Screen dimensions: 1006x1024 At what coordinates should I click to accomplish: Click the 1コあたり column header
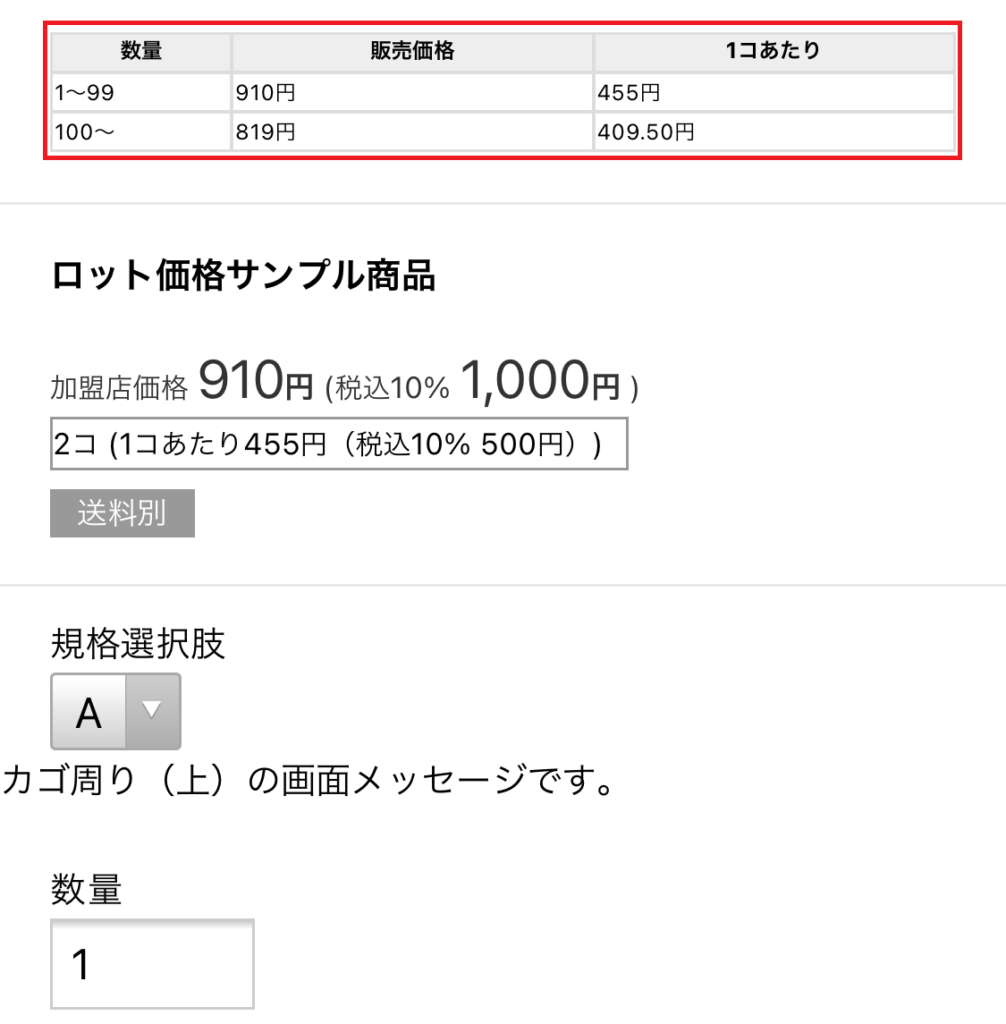773,51
